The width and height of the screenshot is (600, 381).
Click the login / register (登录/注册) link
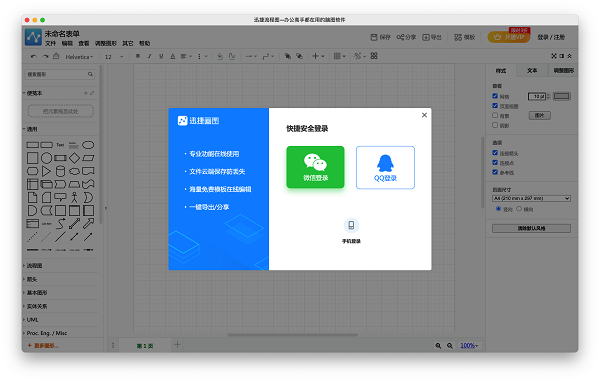click(x=551, y=37)
